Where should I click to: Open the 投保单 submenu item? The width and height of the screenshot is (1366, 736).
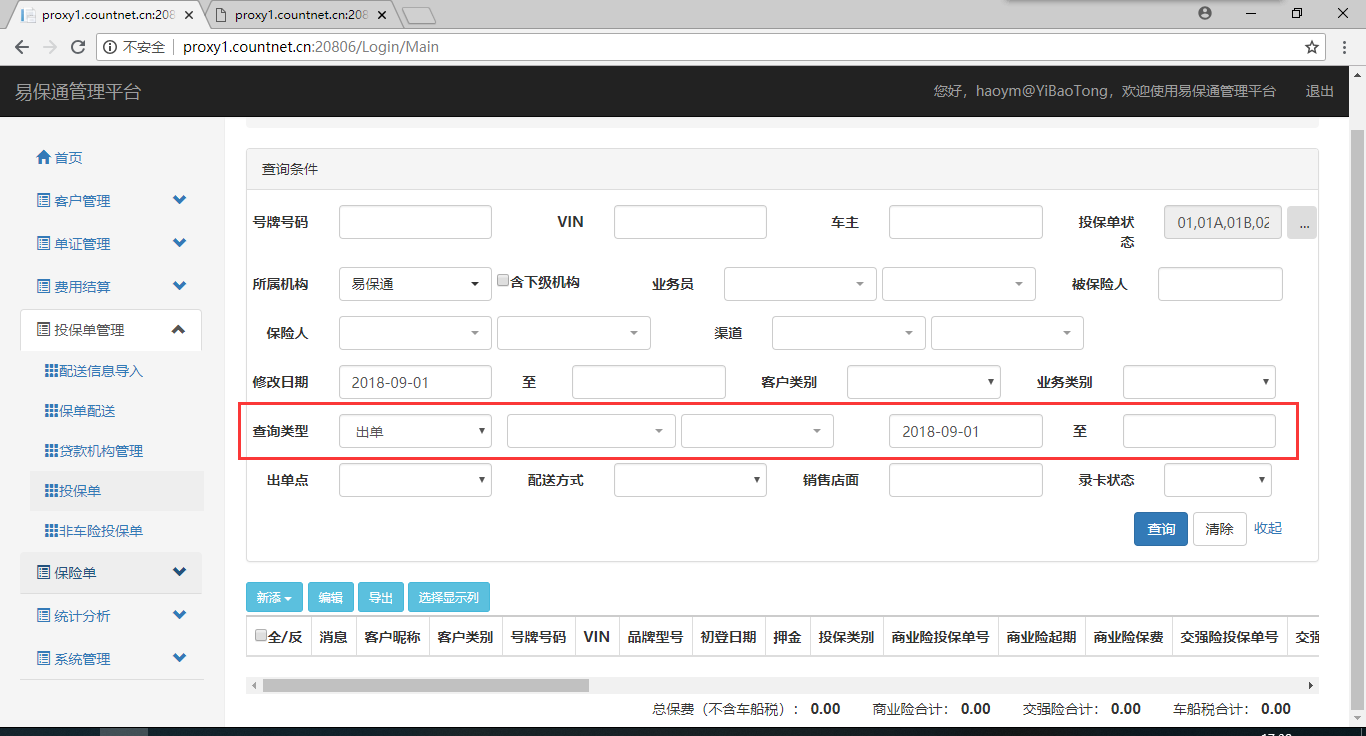coord(80,491)
